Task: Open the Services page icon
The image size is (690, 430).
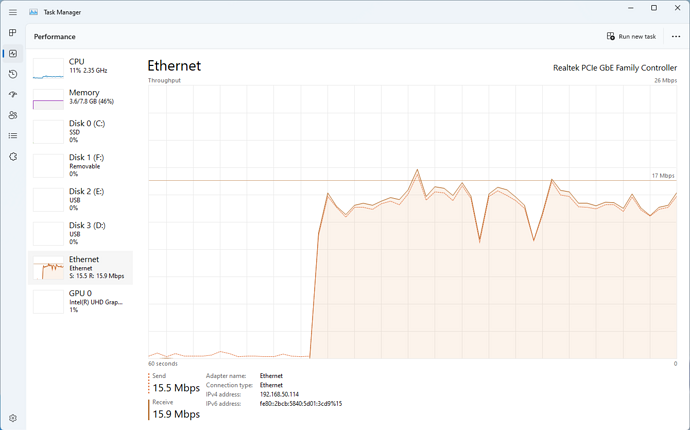Action: 13,157
